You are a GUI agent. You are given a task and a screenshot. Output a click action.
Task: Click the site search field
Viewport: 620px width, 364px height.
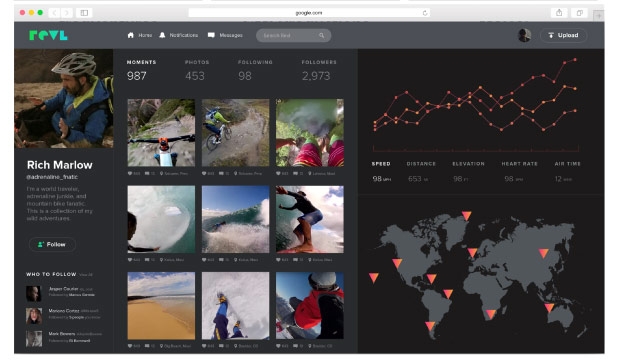pos(293,36)
